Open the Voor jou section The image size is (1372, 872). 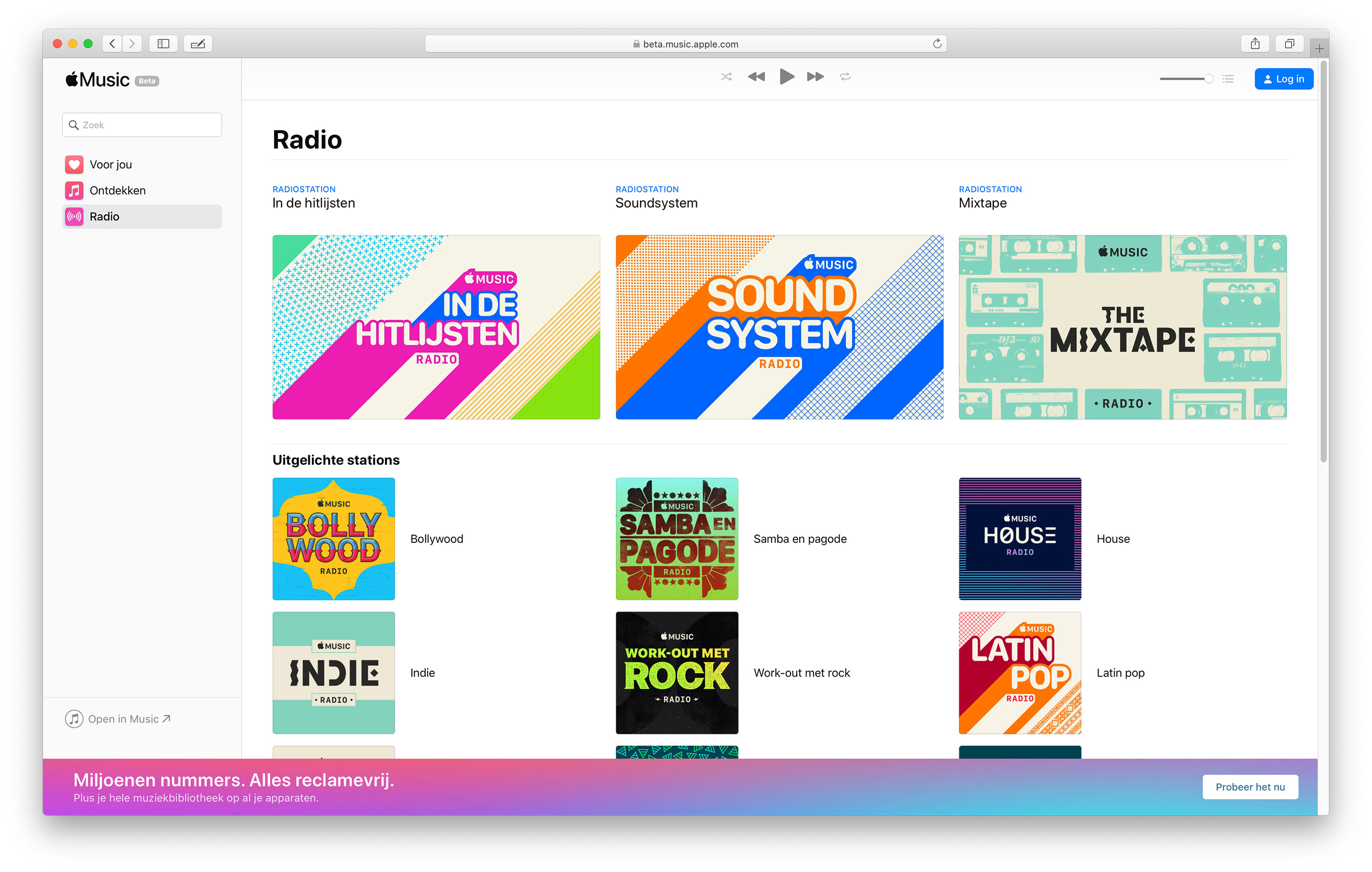[142, 165]
